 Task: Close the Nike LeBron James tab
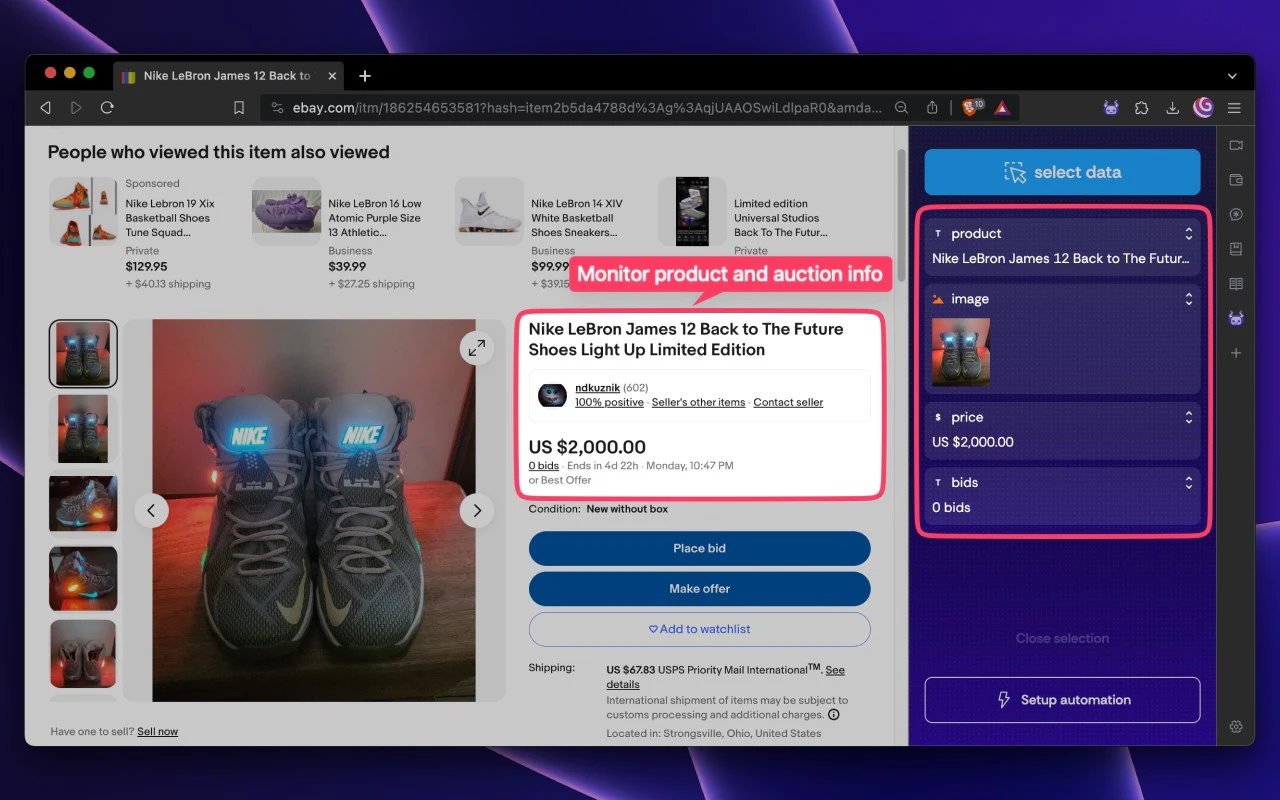(x=331, y=76)
